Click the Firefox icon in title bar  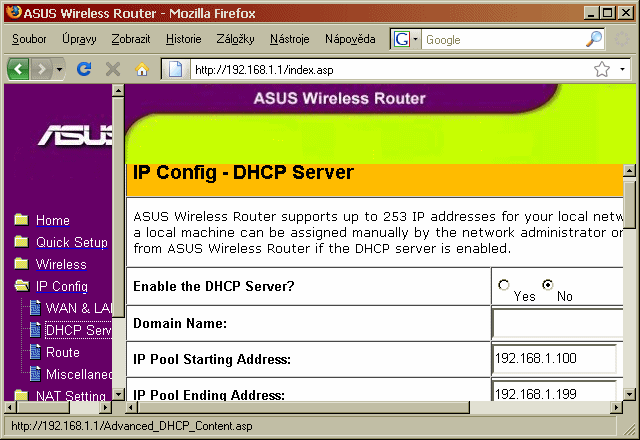(14, 12)
